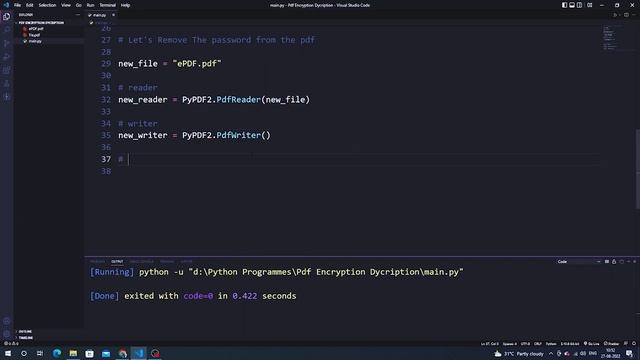
Task: Change line ending via CRLF status item
Action: tap(538, 344)
